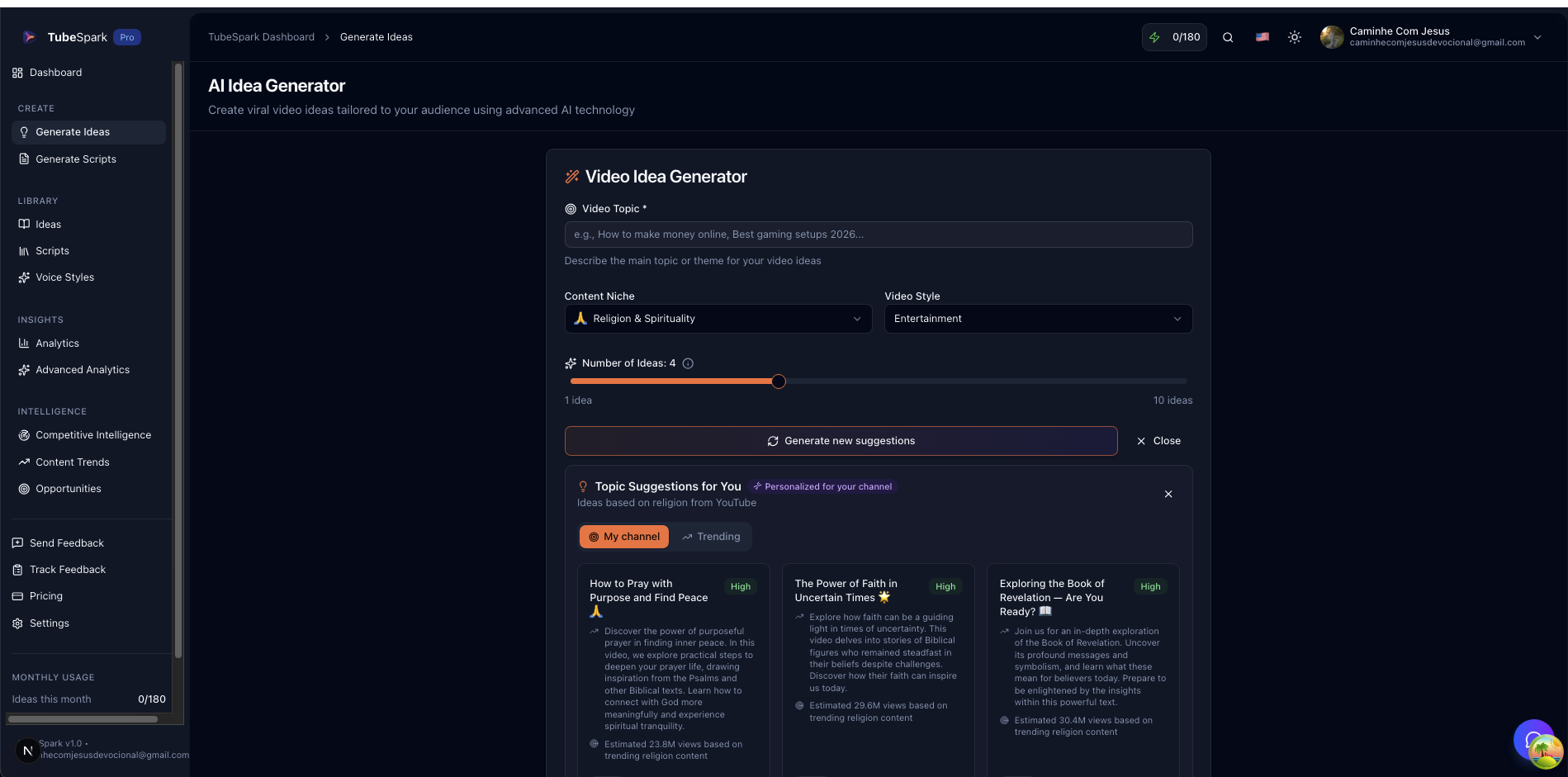The height and width of the screenshot is (777, 1568).
Task: Click the TubeSpark logo icon
Action: (29, 37)
